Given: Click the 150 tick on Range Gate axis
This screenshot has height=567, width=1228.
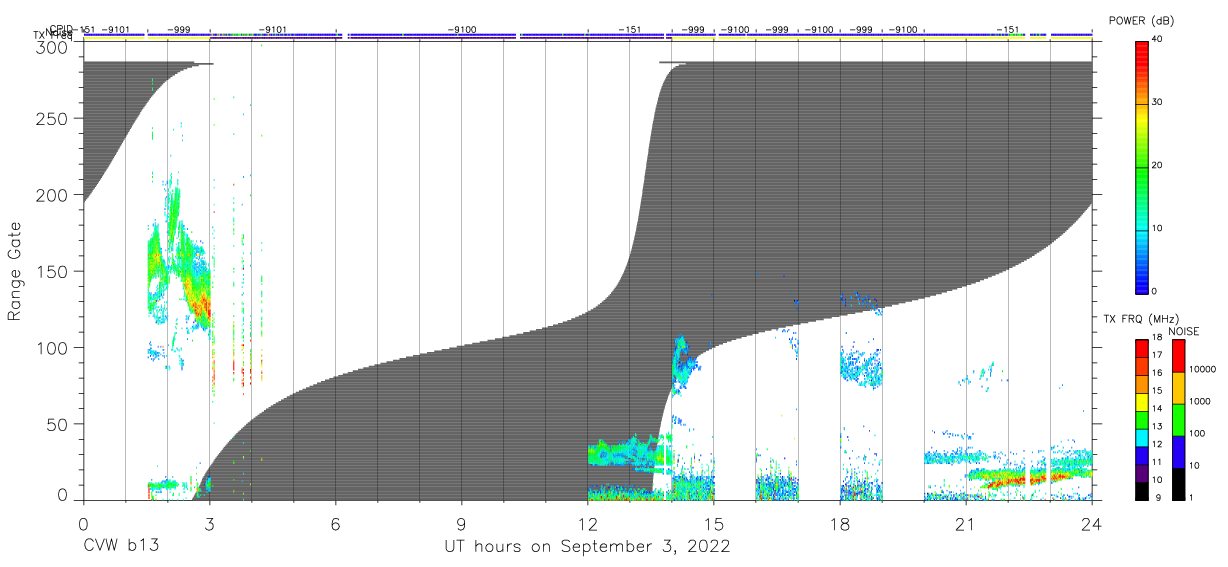Looking at the screenshot, I should coord(54,271).
